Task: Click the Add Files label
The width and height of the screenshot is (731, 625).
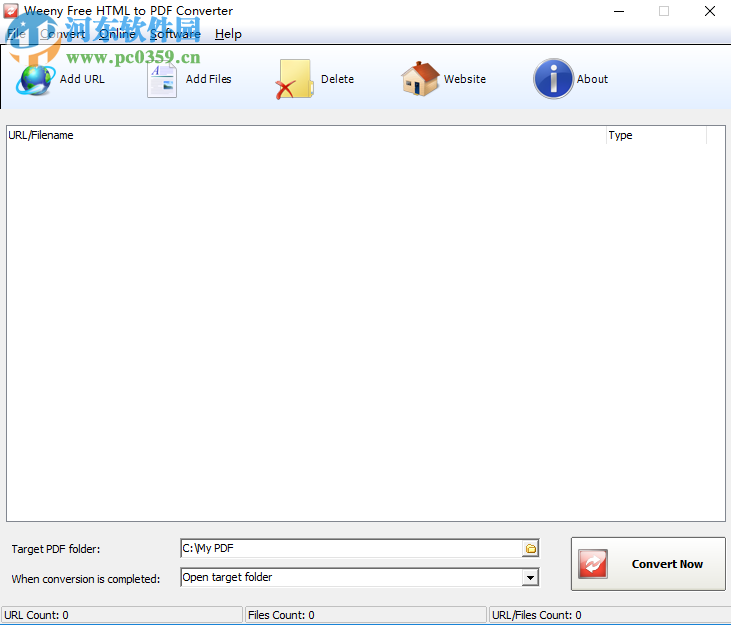Action: [208, 79]
